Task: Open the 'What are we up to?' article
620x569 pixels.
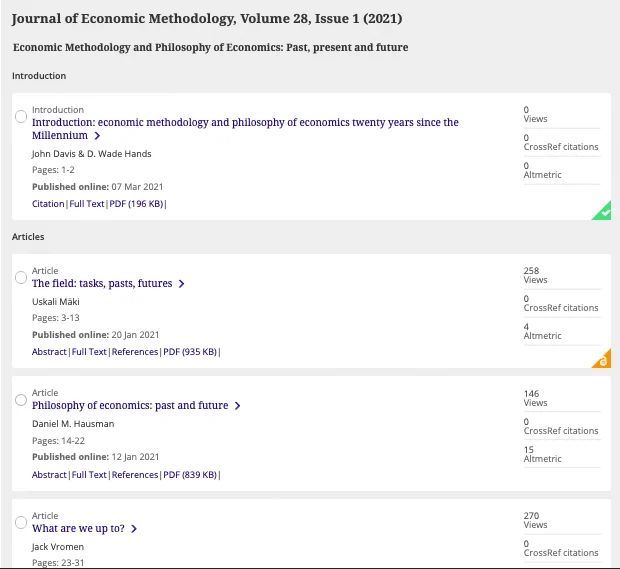Action: [x=78, y=528]
